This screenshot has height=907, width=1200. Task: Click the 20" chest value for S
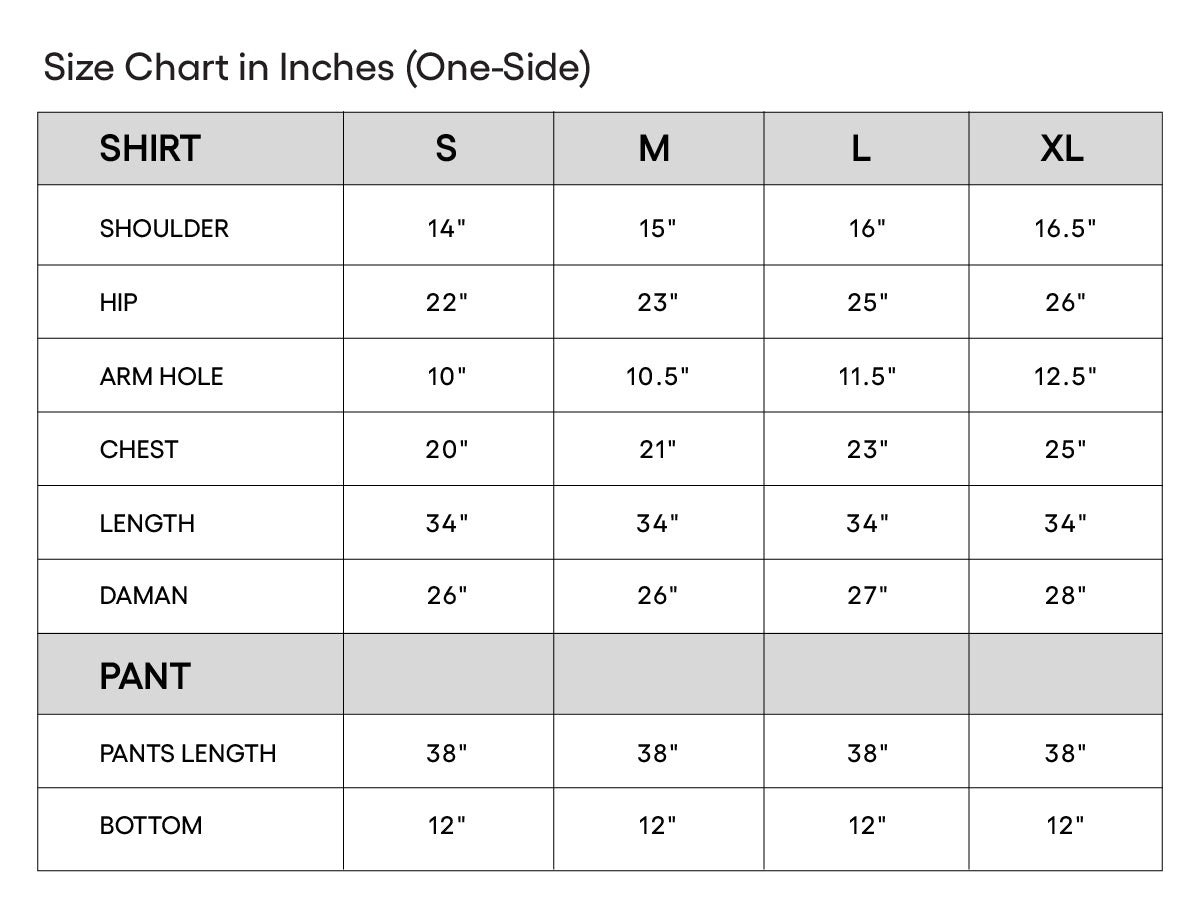[x=446, y=449]
